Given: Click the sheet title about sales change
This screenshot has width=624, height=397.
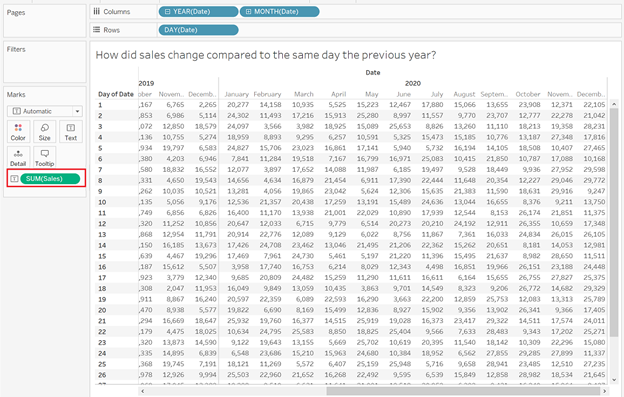Looking at the screenshot, I should (x=266, y=55).
